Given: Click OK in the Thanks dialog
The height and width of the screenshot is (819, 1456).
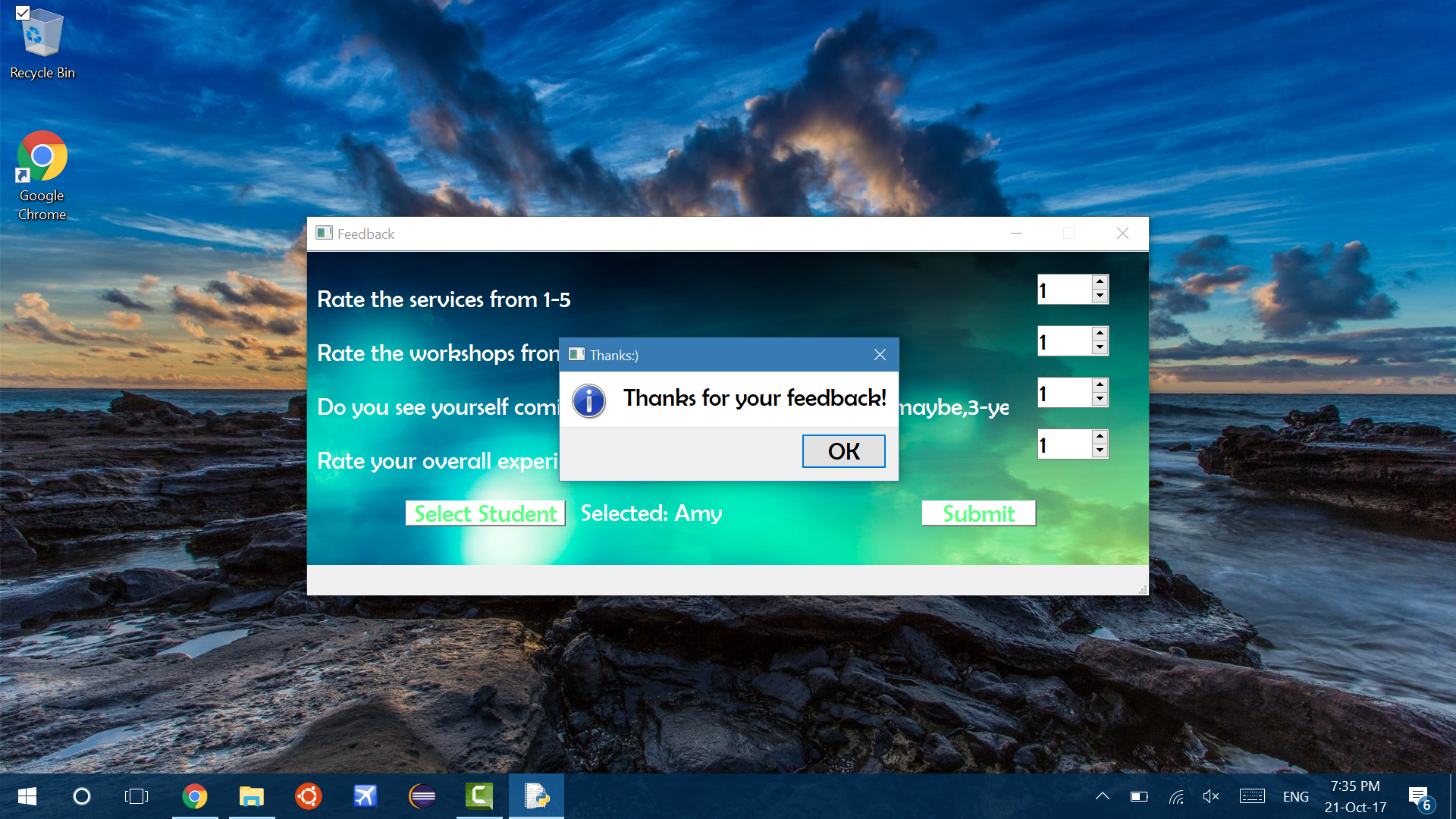Looking at the screenshot, I should tap(843, 451).
